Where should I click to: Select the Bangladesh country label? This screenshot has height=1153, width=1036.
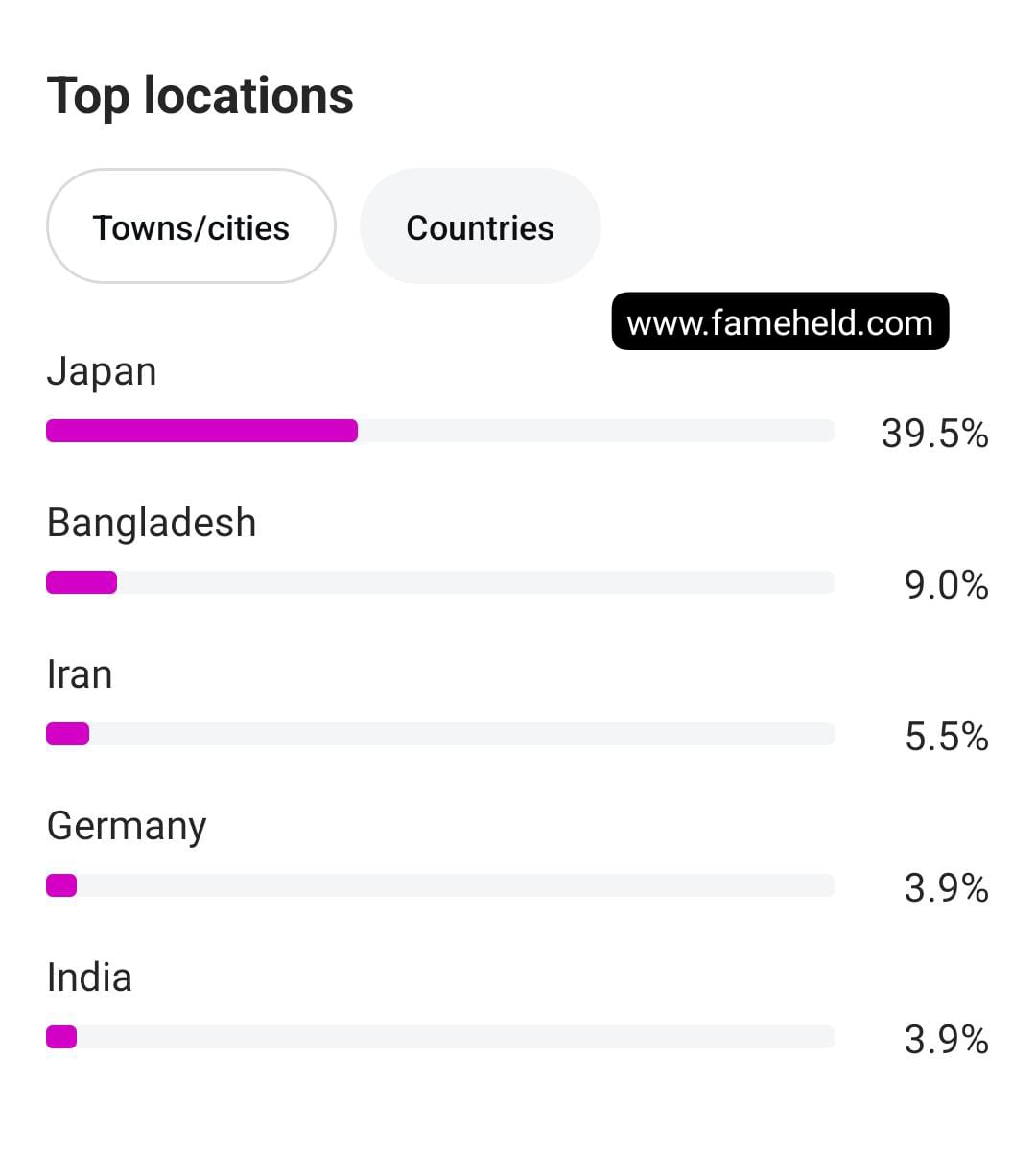click(152, 524)
